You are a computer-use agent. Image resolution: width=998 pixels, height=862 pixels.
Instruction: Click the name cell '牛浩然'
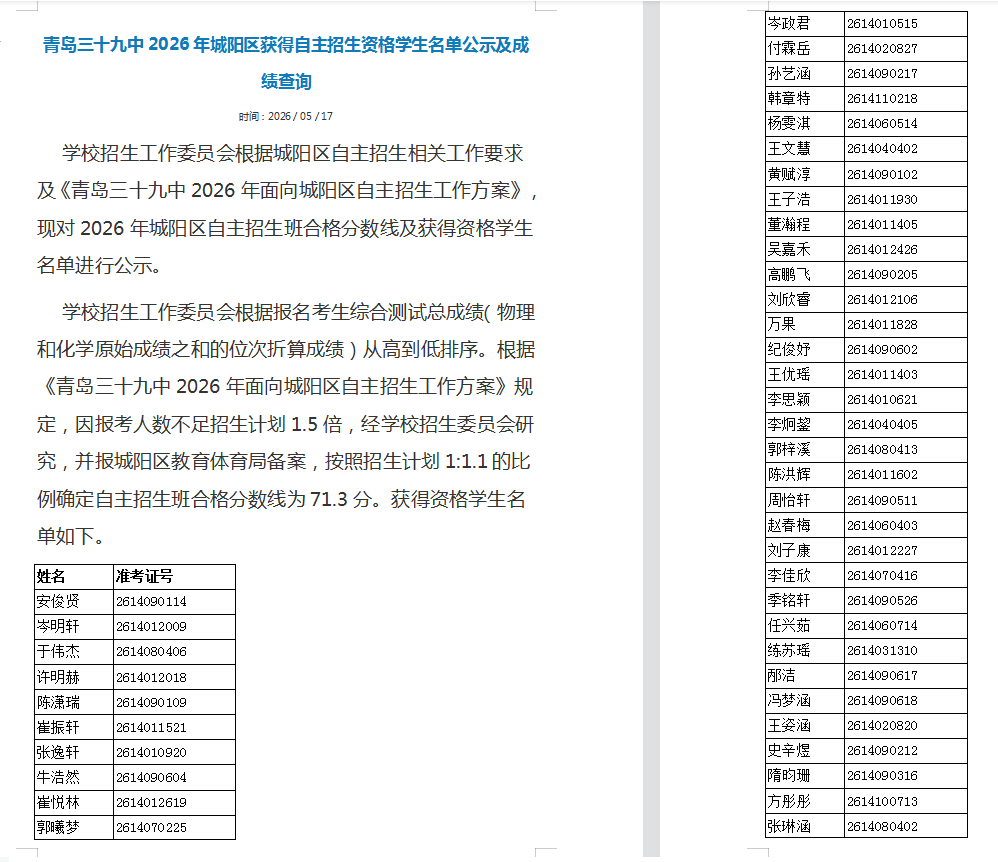74,777
